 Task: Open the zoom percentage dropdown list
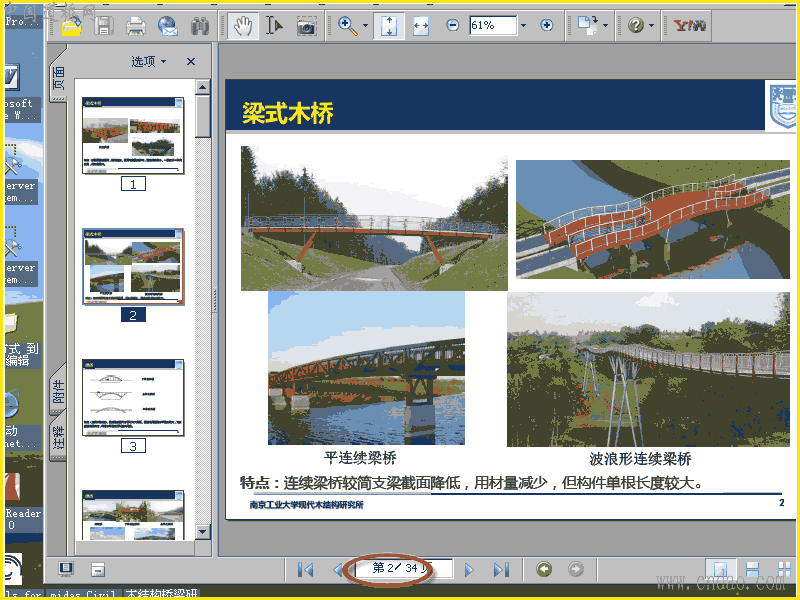point(523,25)
